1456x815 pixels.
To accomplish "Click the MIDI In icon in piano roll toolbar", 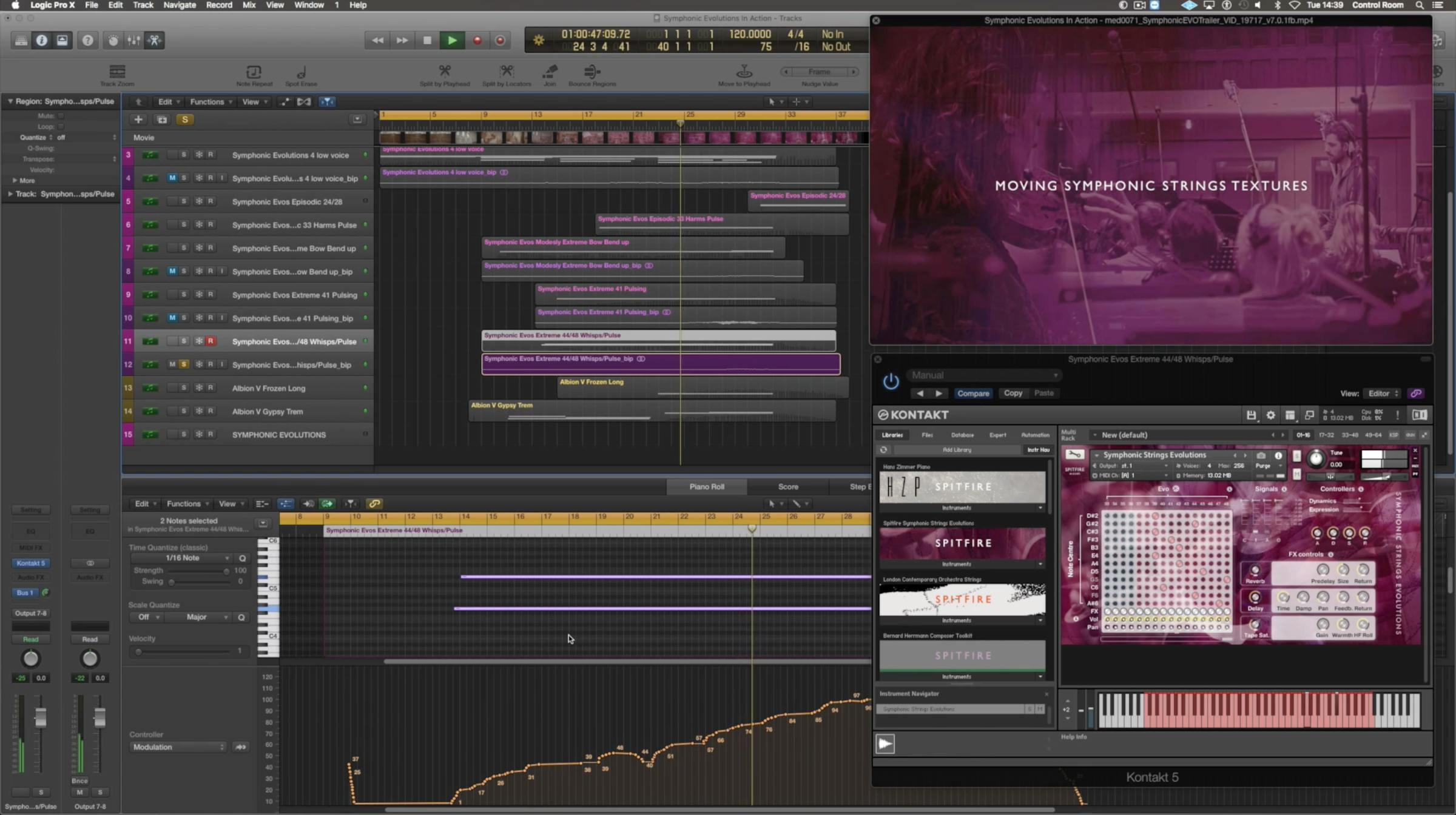I will pyautogui.click(x=308, y=503).
